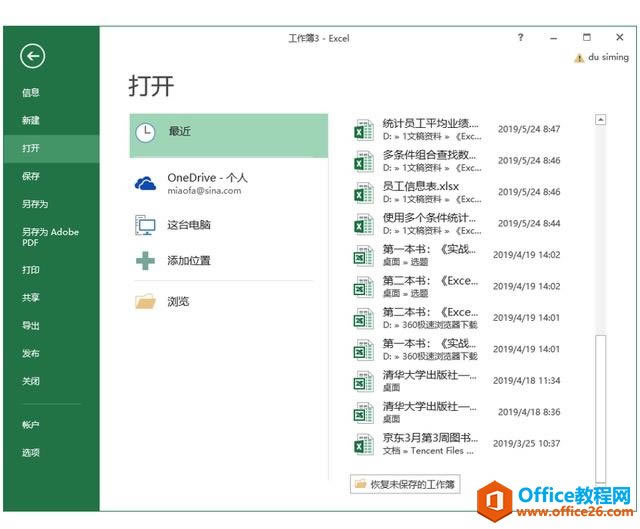Screen dimensions: 640x529
Task: Click the back arrow circle icon
Action: 32,56
